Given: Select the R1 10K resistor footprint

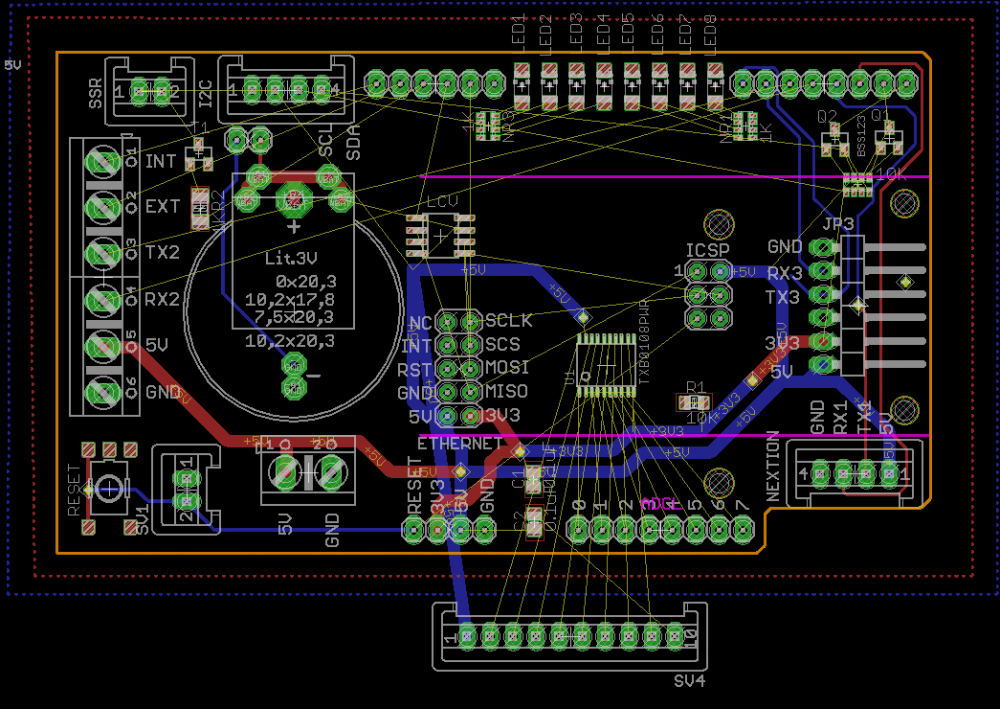Looking at the screenshot, I should (693, 402).
